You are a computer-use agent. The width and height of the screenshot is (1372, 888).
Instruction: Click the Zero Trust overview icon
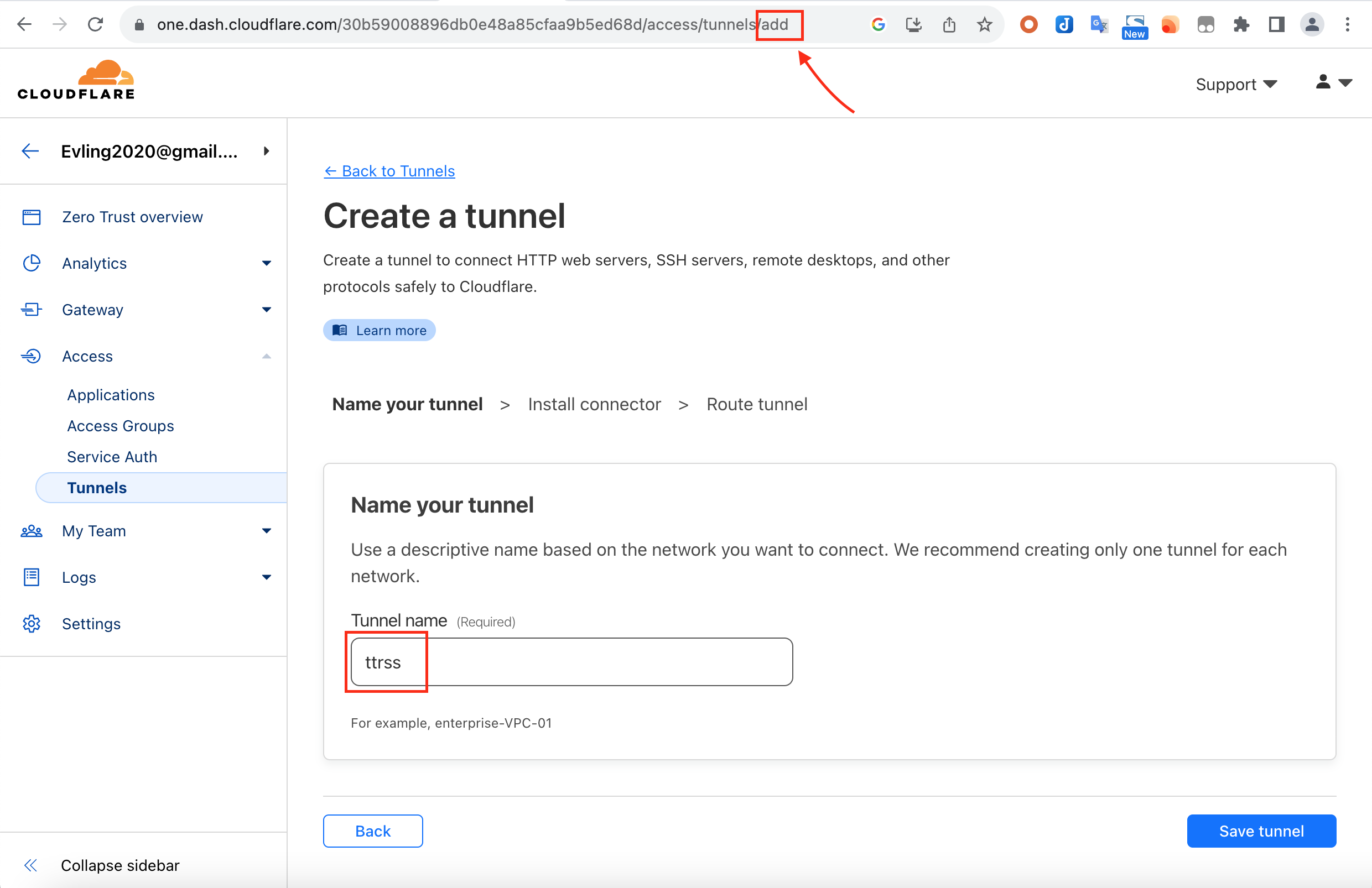(31, 217)
